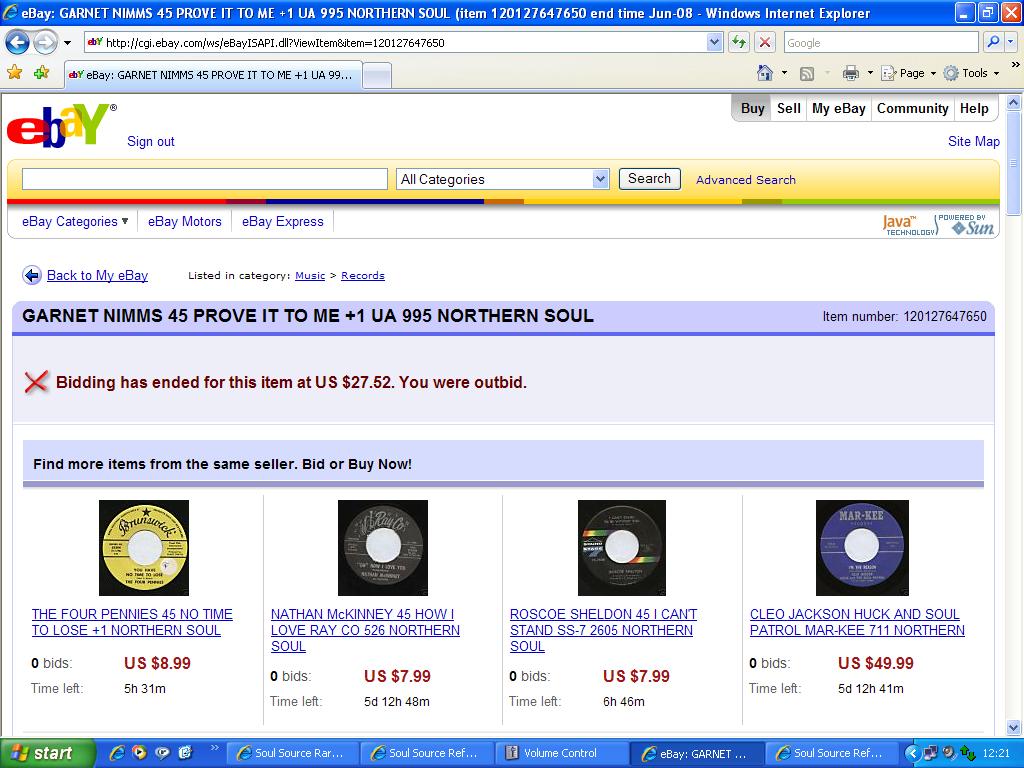Screen dimensions: 1024x768
Task: Open the Favorites Center star icon
Action: tap(14, 73)
